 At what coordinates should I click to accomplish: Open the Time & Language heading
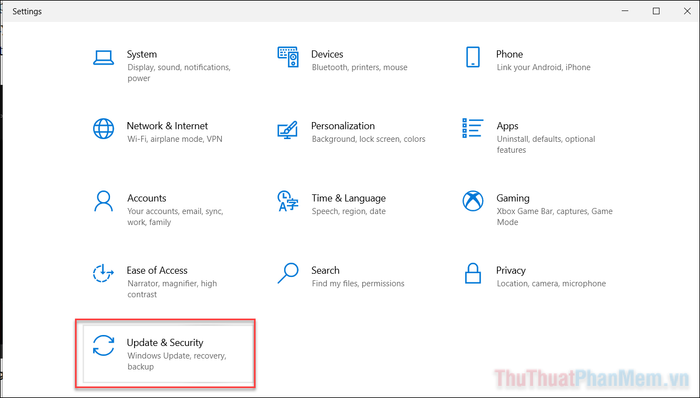coord(349,198)
